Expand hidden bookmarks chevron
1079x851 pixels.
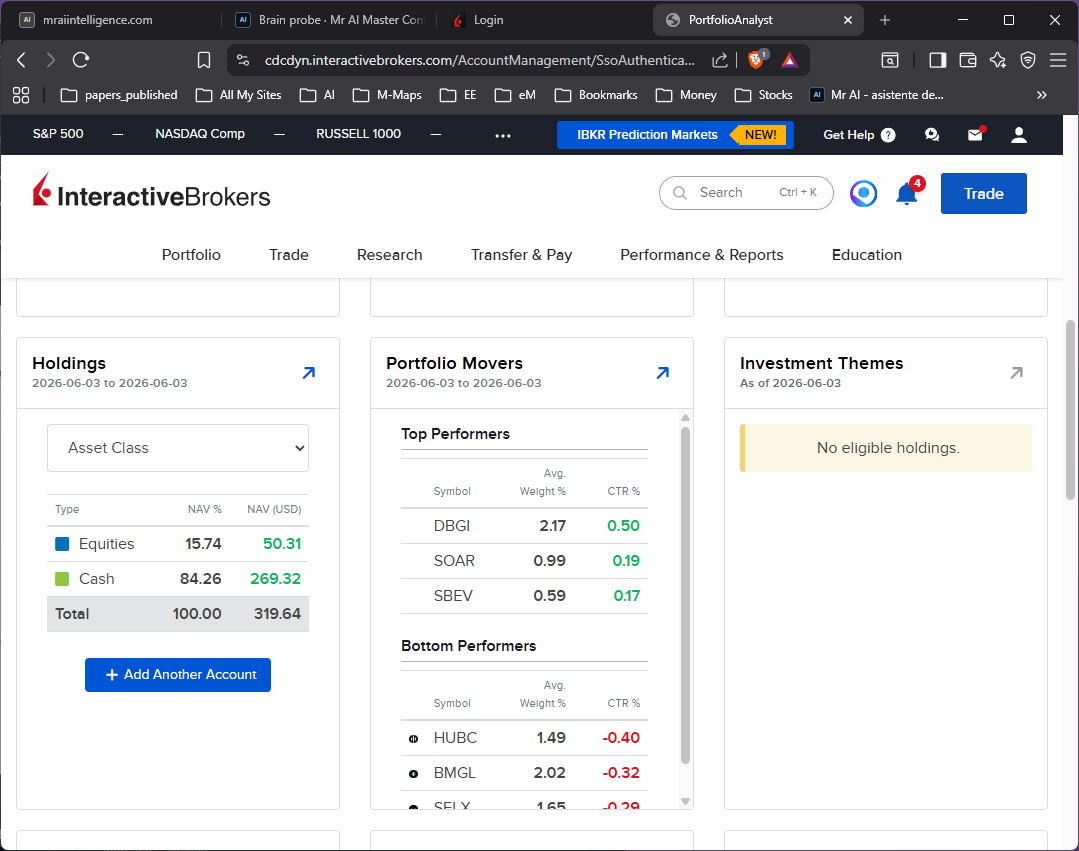(1042, 95)
